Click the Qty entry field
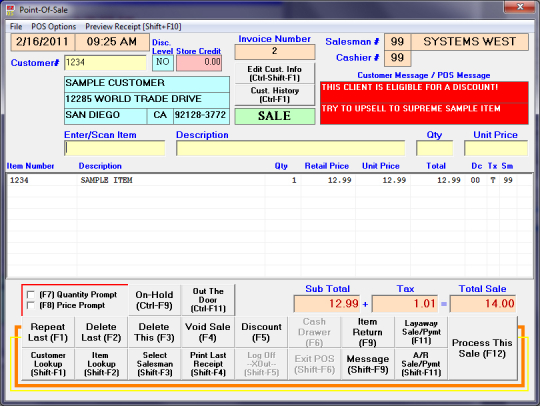 tap(435, 148)
